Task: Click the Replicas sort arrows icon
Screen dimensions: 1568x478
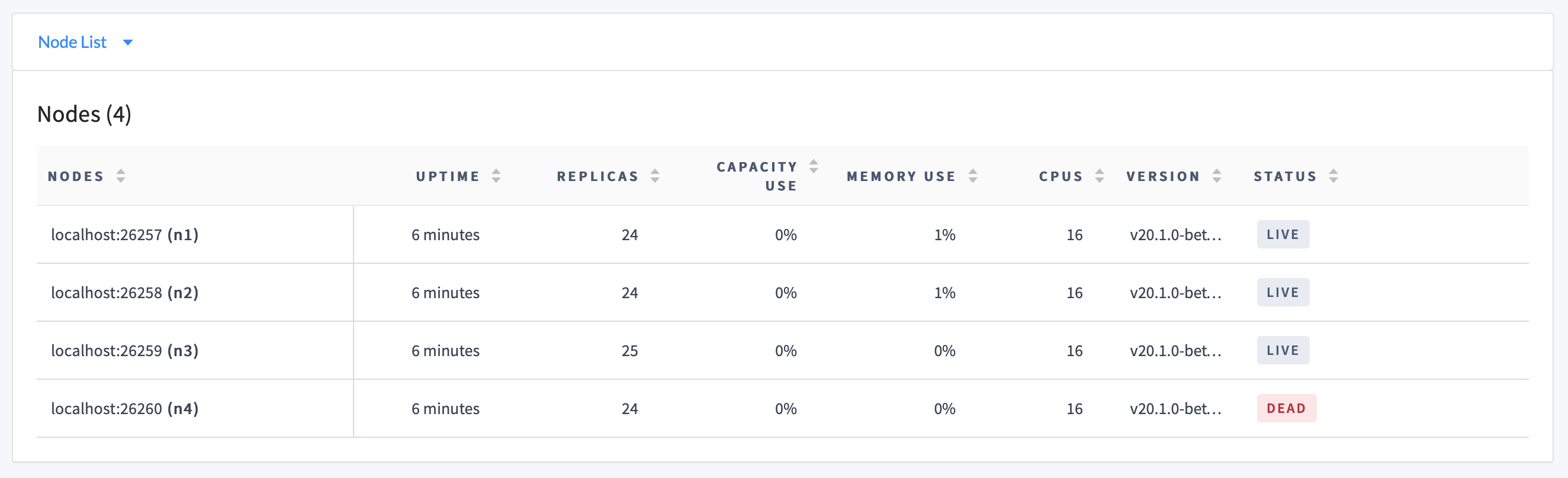Action: pyautogui.click(x=654, y=176)
